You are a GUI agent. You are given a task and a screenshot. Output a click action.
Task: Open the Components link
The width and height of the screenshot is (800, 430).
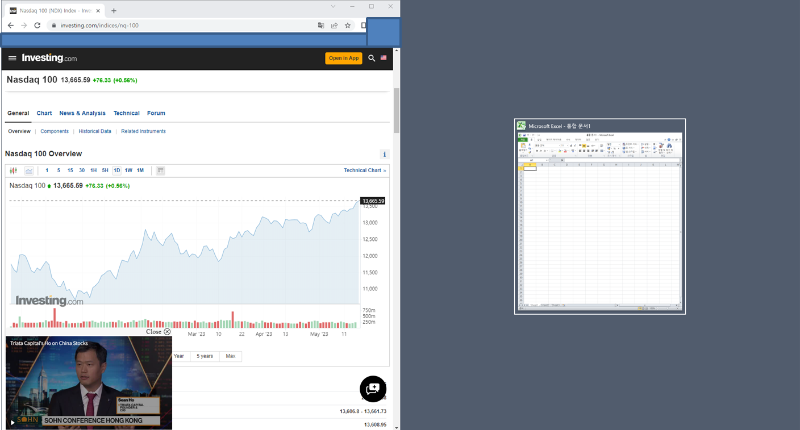coord(55,131)
